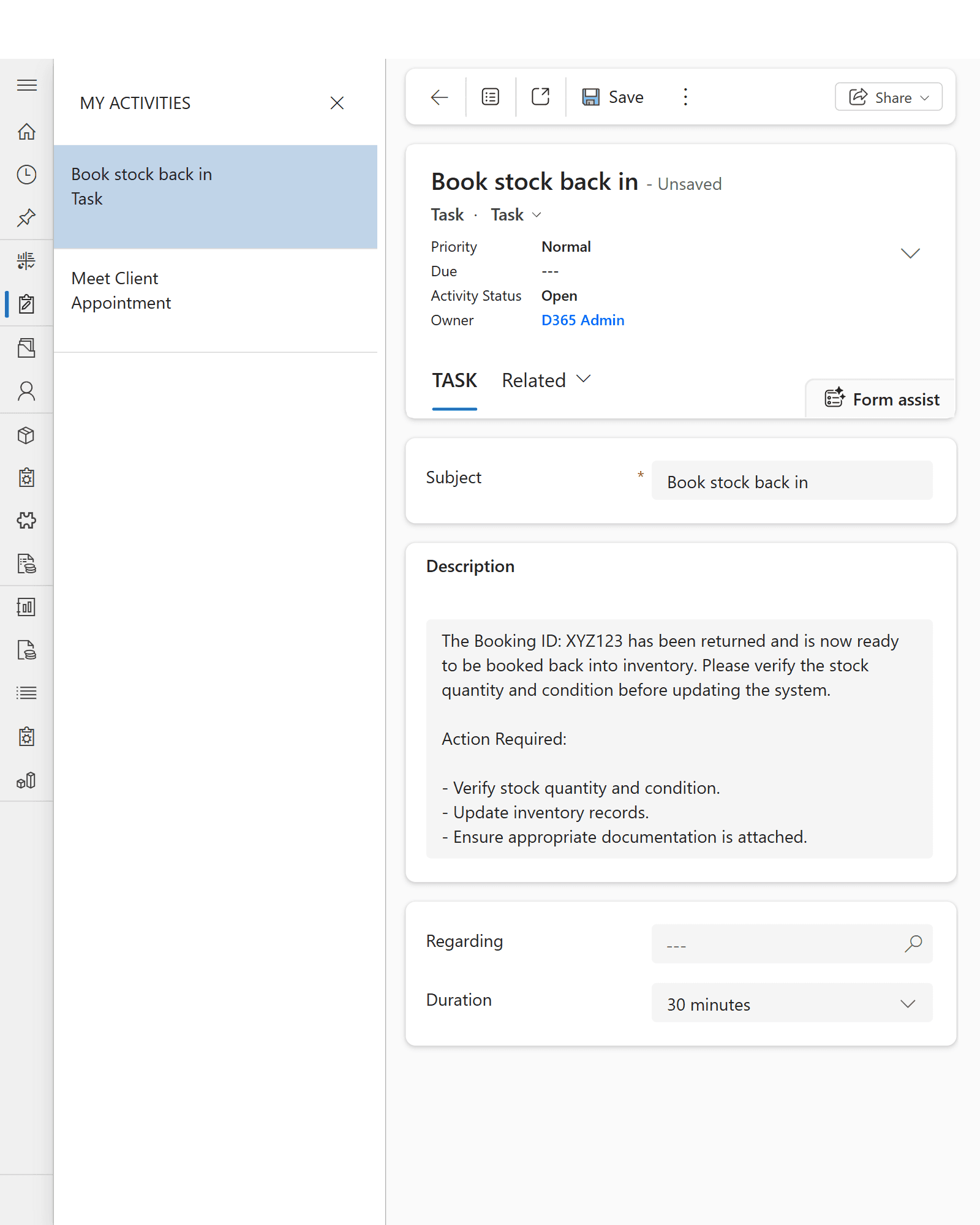
Task: Open the Duration 30 minutes dropdown
Action: 791,1003
